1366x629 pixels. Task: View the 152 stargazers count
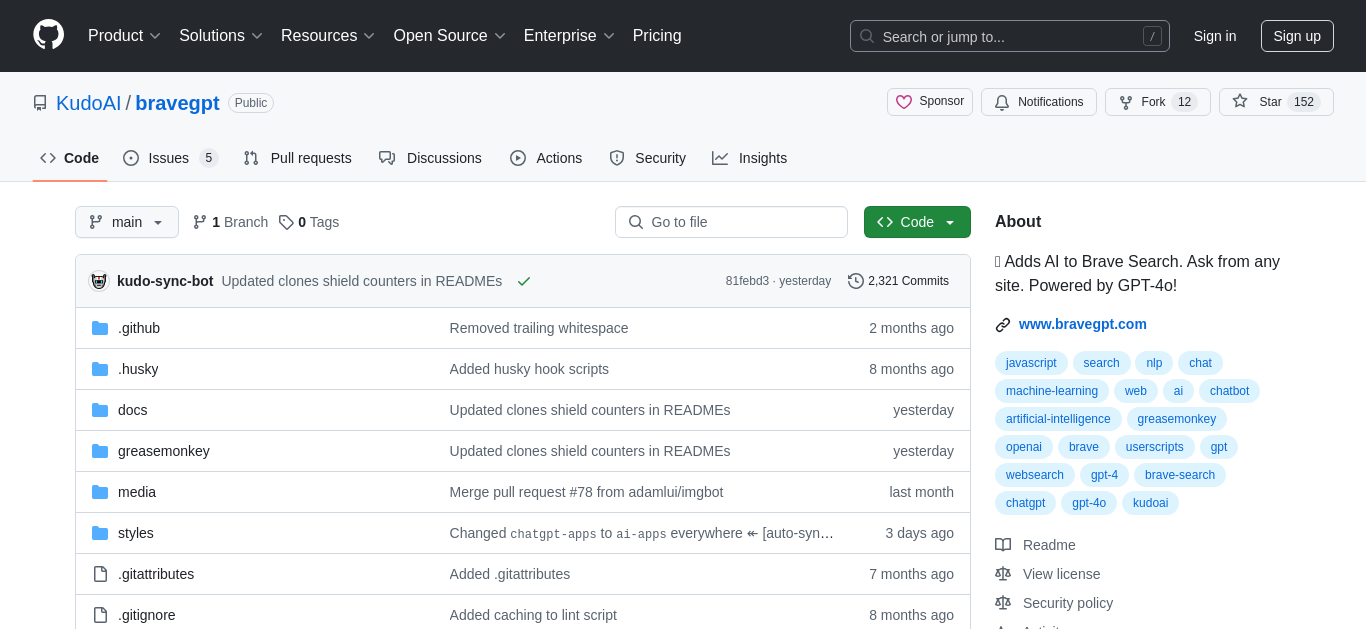point(1304,102)
